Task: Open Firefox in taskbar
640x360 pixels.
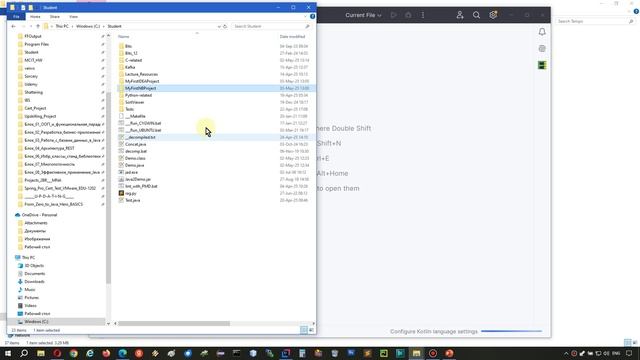Action: [106, 353]
